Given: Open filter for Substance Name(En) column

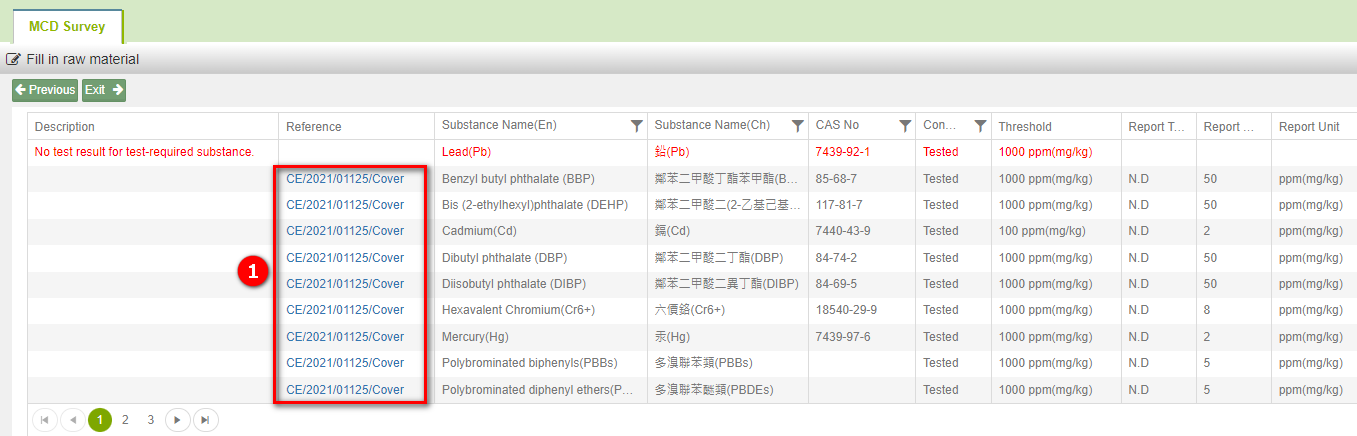Looking at the screenshot, I should 636,126.
